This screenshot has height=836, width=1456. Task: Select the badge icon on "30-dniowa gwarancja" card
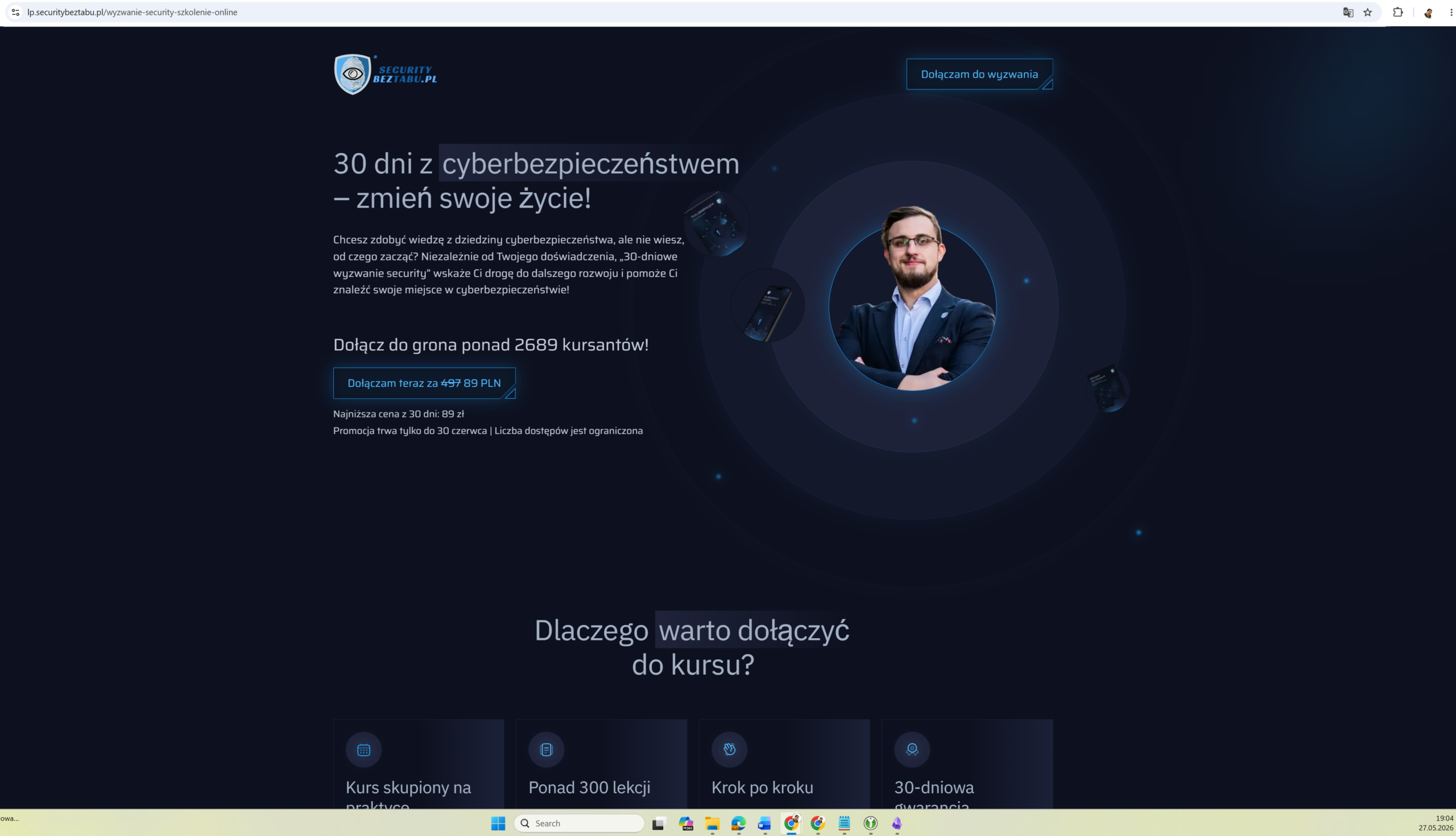912,750
